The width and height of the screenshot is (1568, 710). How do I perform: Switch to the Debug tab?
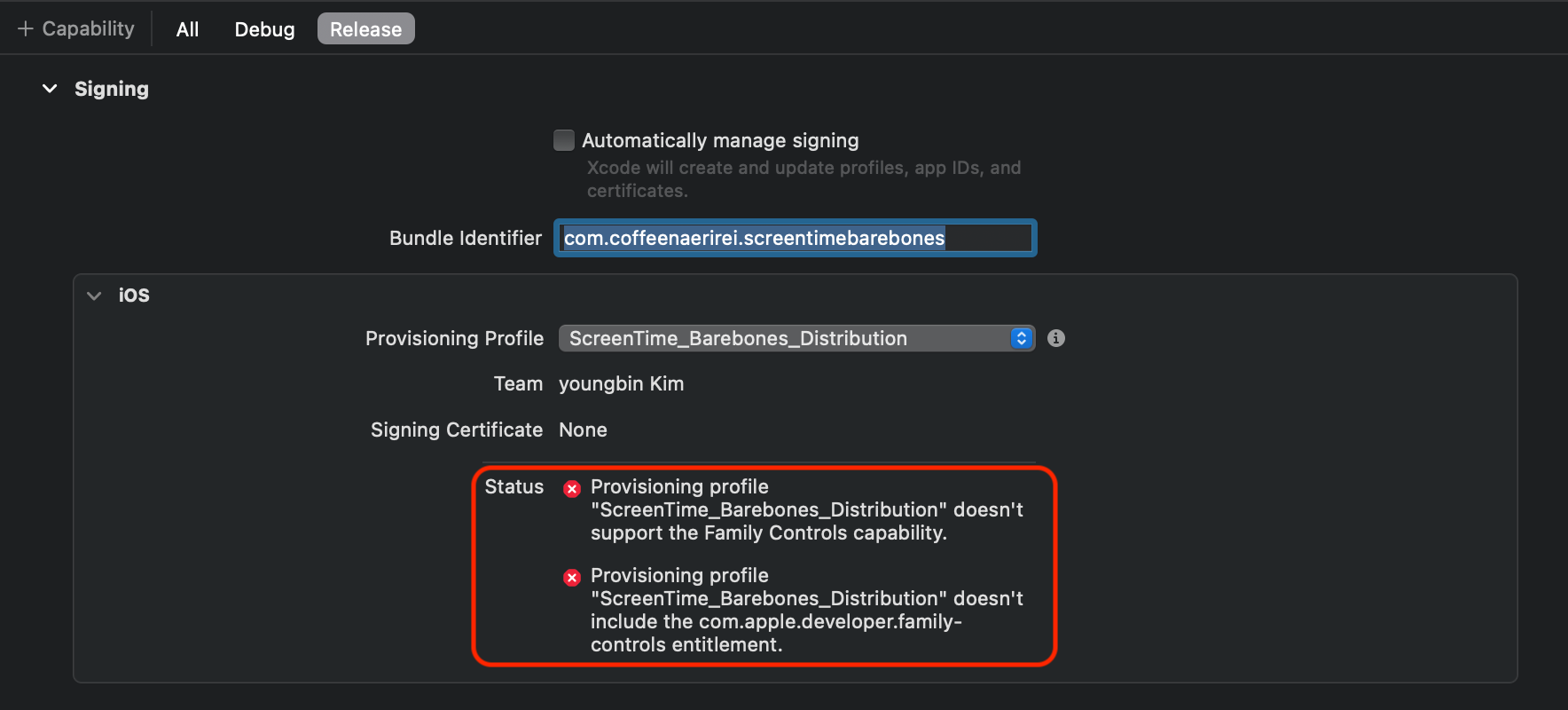(x=264, y=29)
